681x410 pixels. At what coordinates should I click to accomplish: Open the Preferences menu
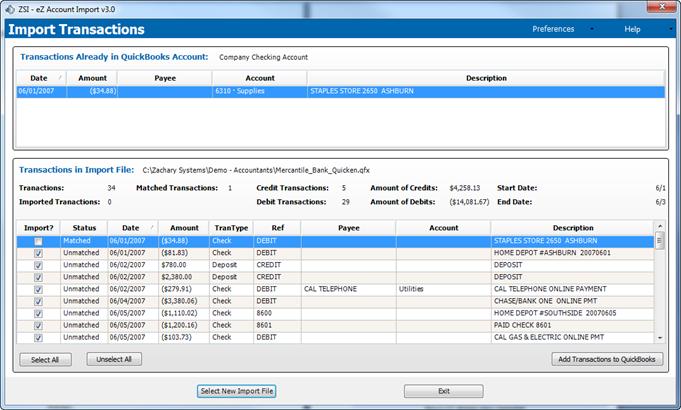tap(553, 29)
